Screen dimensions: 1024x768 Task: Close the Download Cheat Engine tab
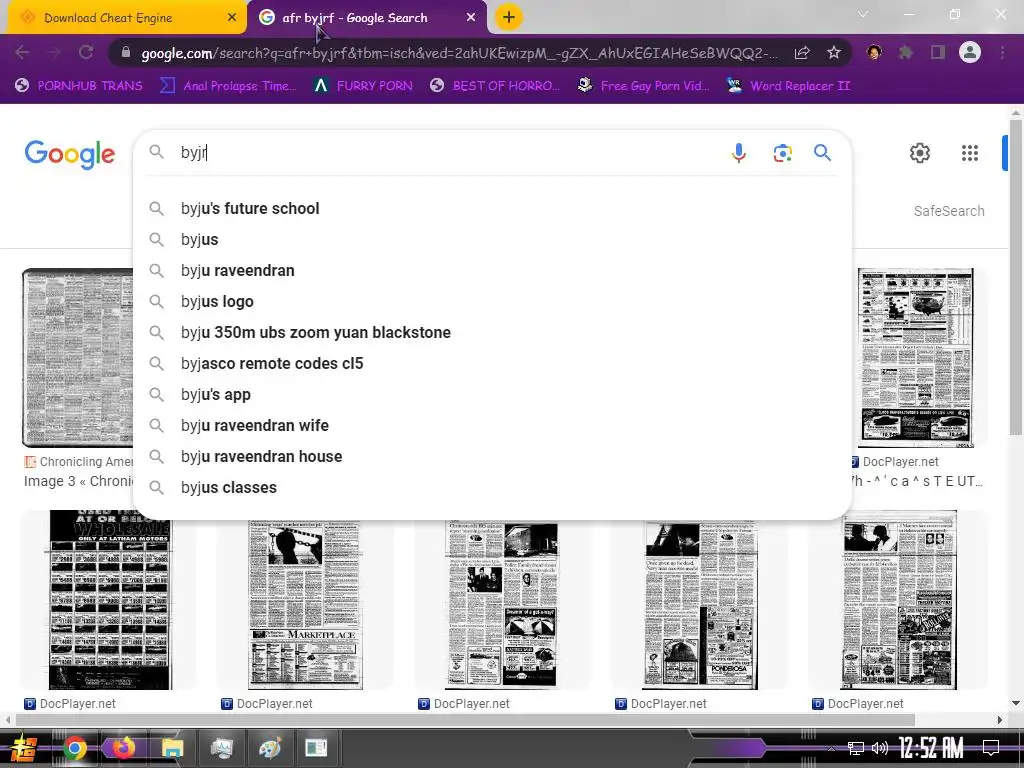tap(232, 18)
